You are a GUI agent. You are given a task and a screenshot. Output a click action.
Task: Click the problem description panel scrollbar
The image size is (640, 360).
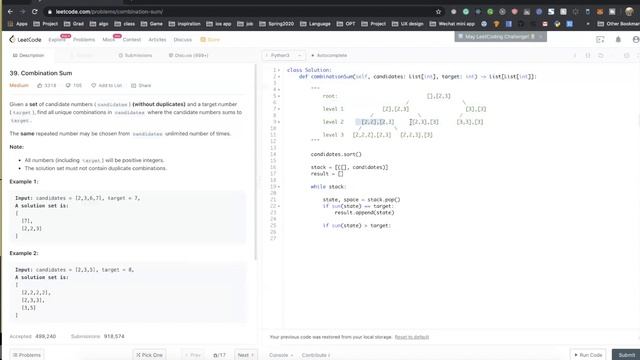(256, 161)
